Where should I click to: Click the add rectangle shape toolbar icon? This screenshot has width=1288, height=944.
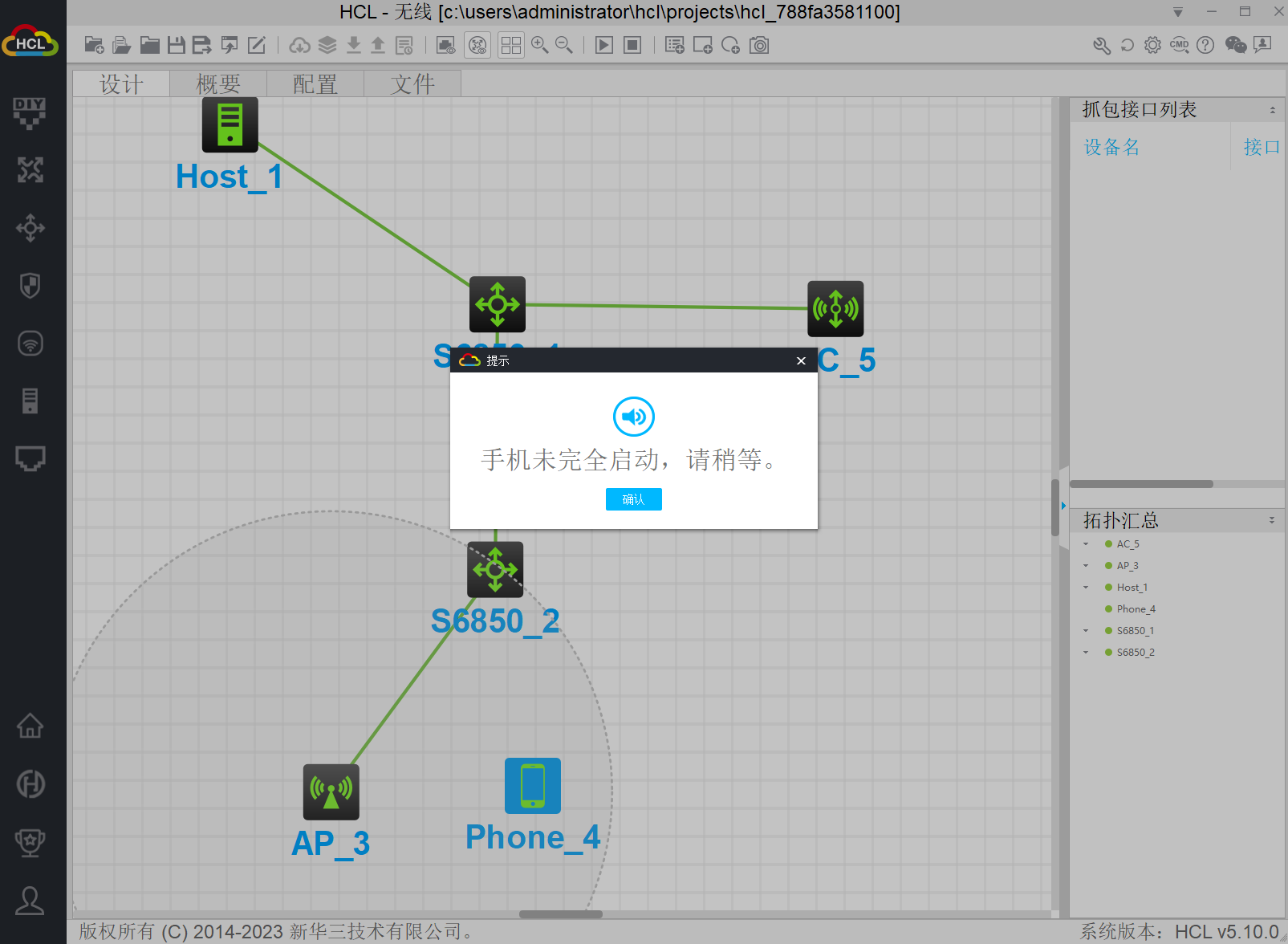tap(703, 45)
